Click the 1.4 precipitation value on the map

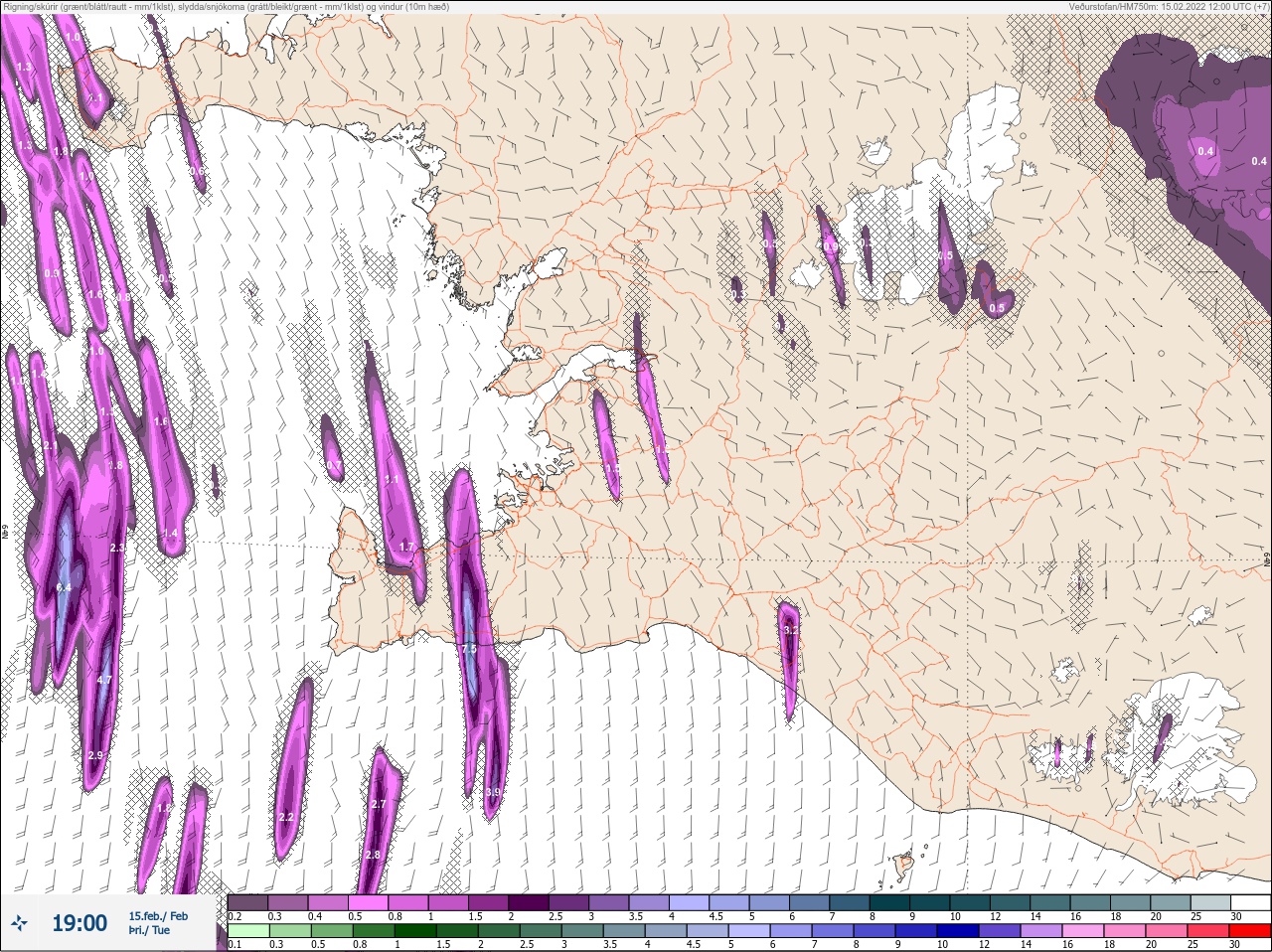(170, 533)
